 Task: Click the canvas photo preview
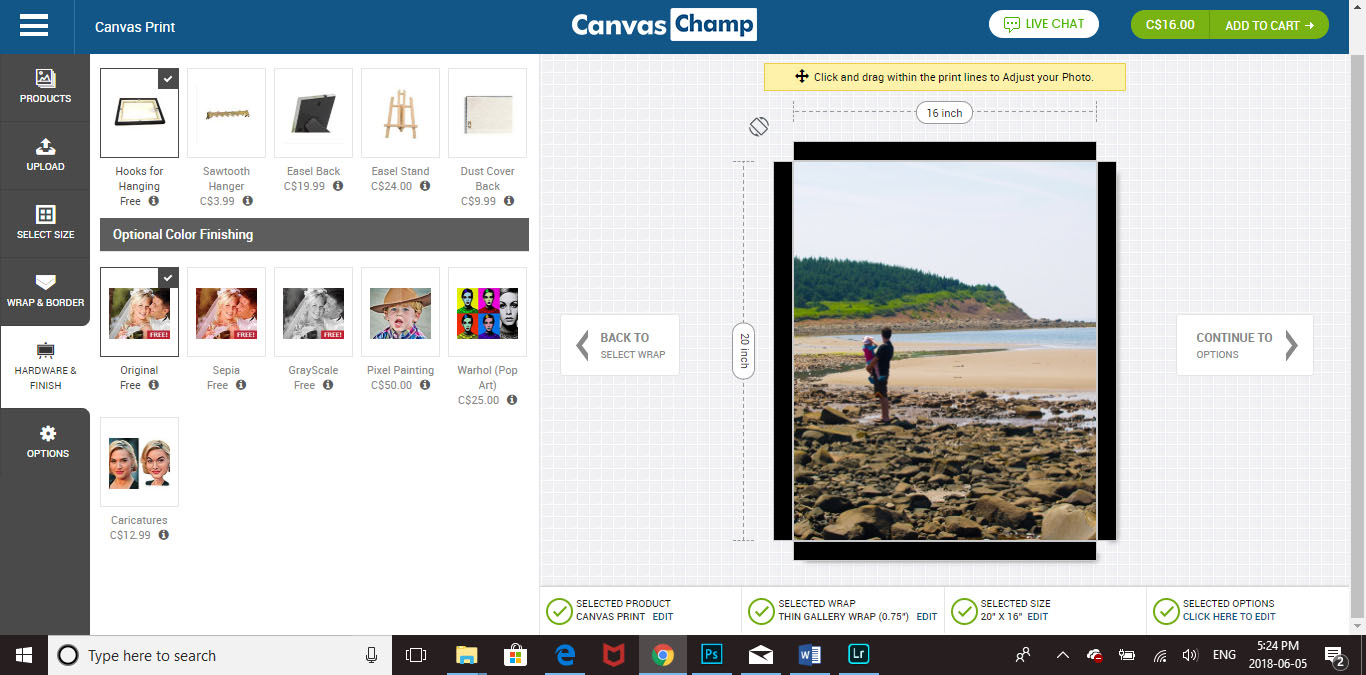tap(945, 351)
